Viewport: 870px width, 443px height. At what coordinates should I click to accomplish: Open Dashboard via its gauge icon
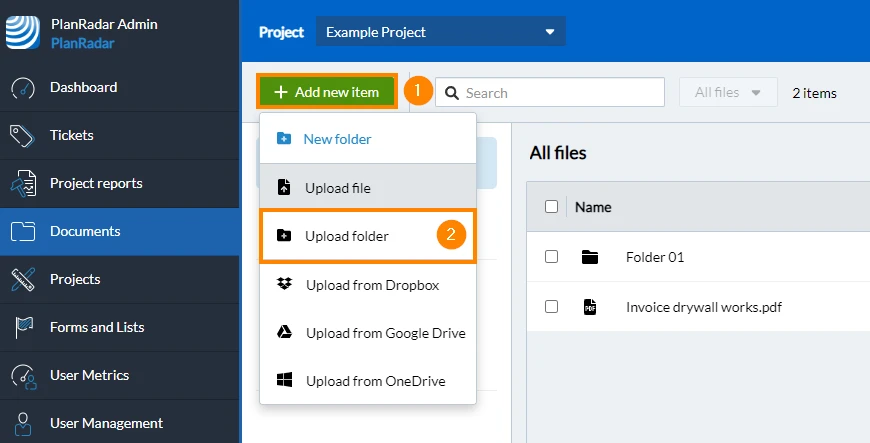pos(23,88)
